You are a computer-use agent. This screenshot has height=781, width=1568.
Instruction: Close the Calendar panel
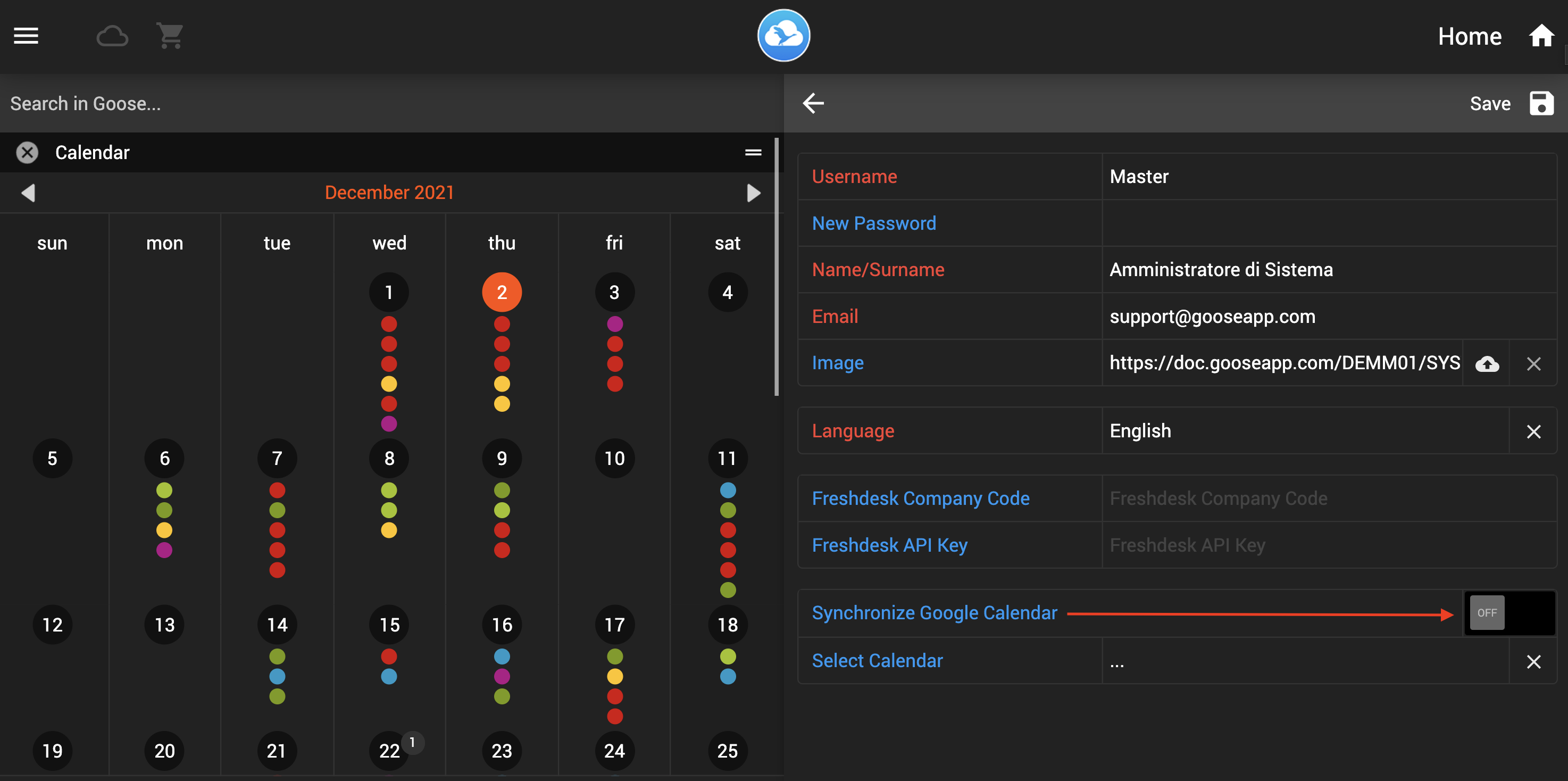(27, 152)
